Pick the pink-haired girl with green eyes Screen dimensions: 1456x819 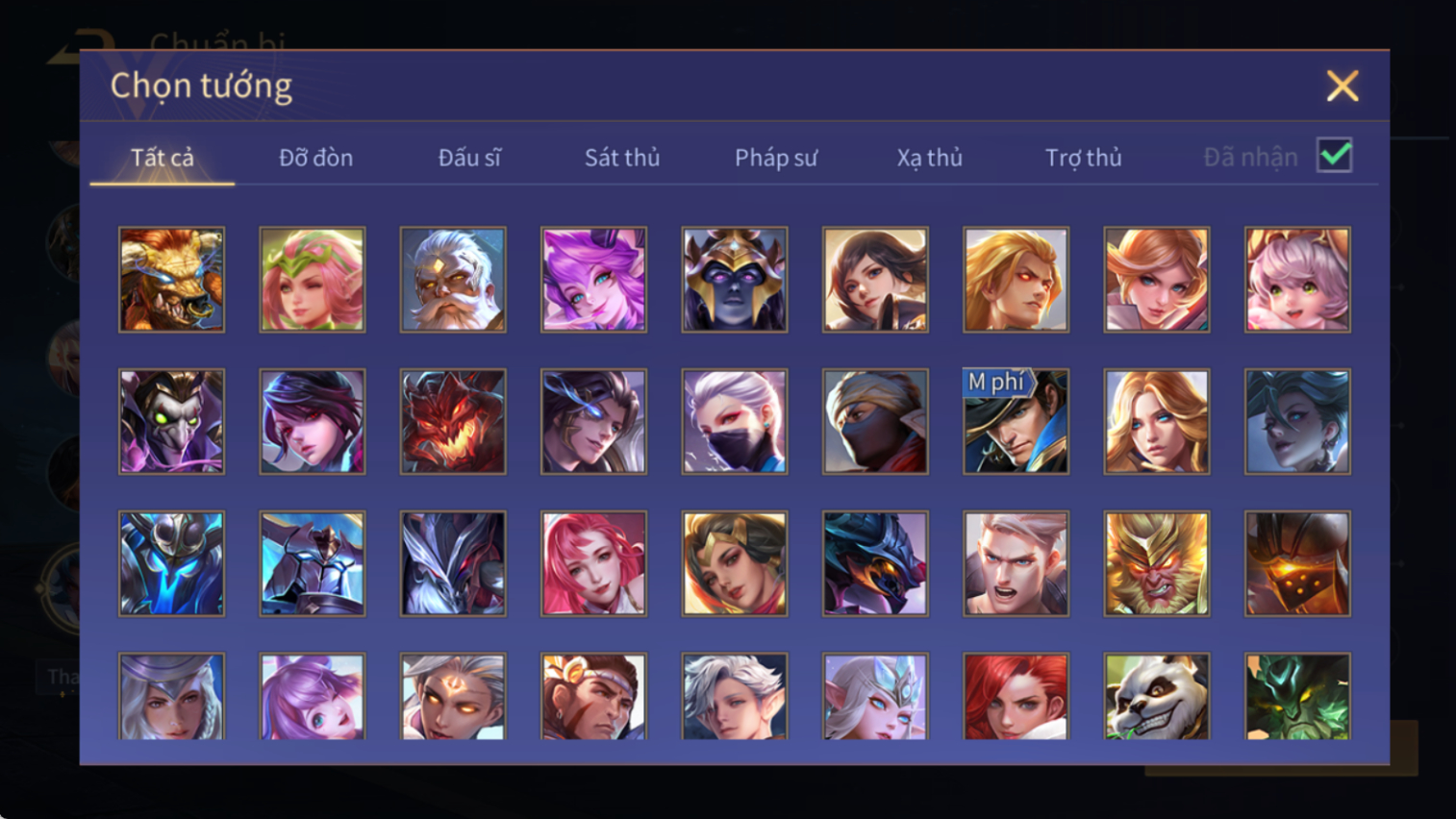click(1297, 280)
